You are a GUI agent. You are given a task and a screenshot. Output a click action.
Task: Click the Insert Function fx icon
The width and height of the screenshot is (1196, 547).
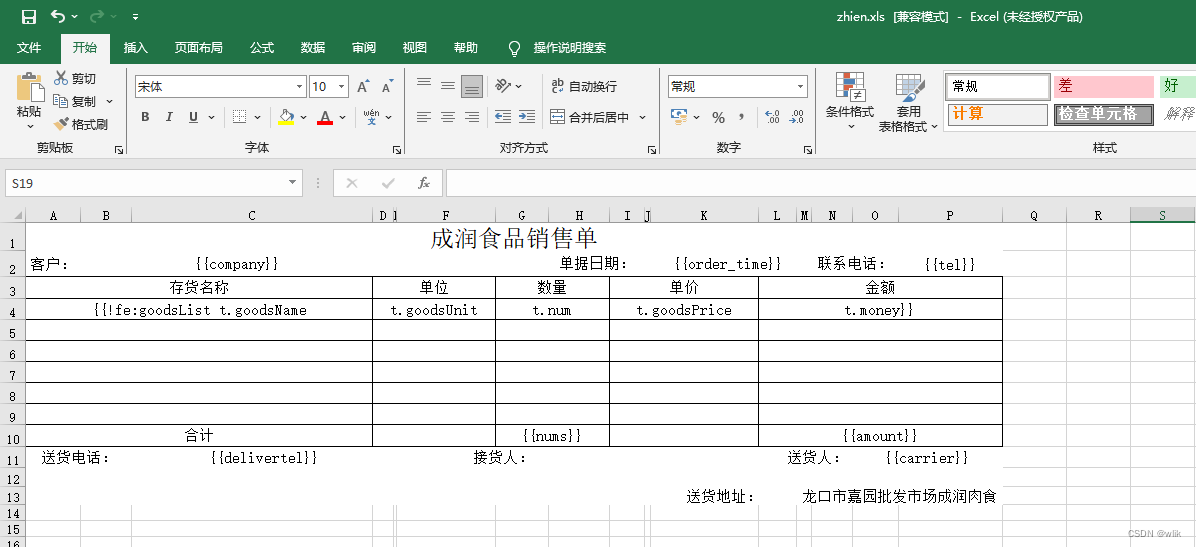point(424,183)
